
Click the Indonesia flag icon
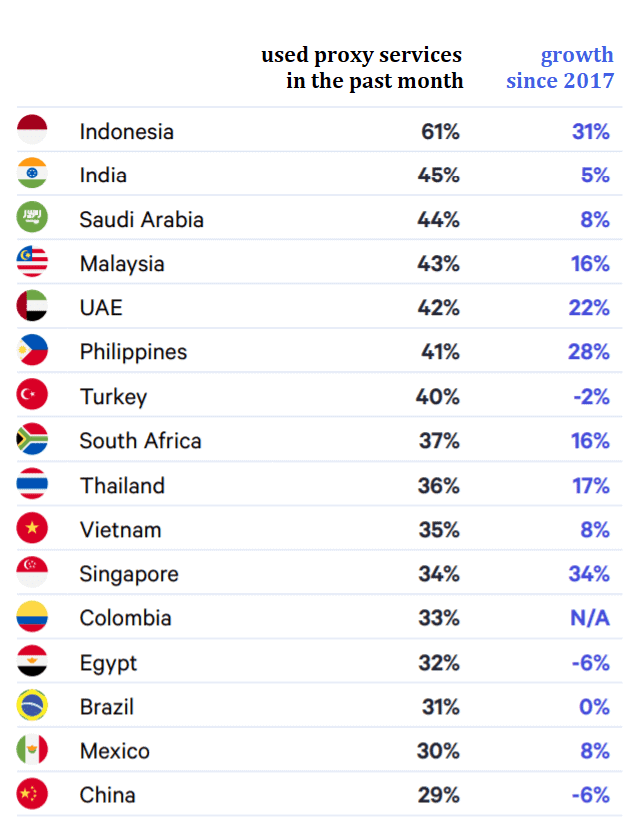tap(32, 129)
